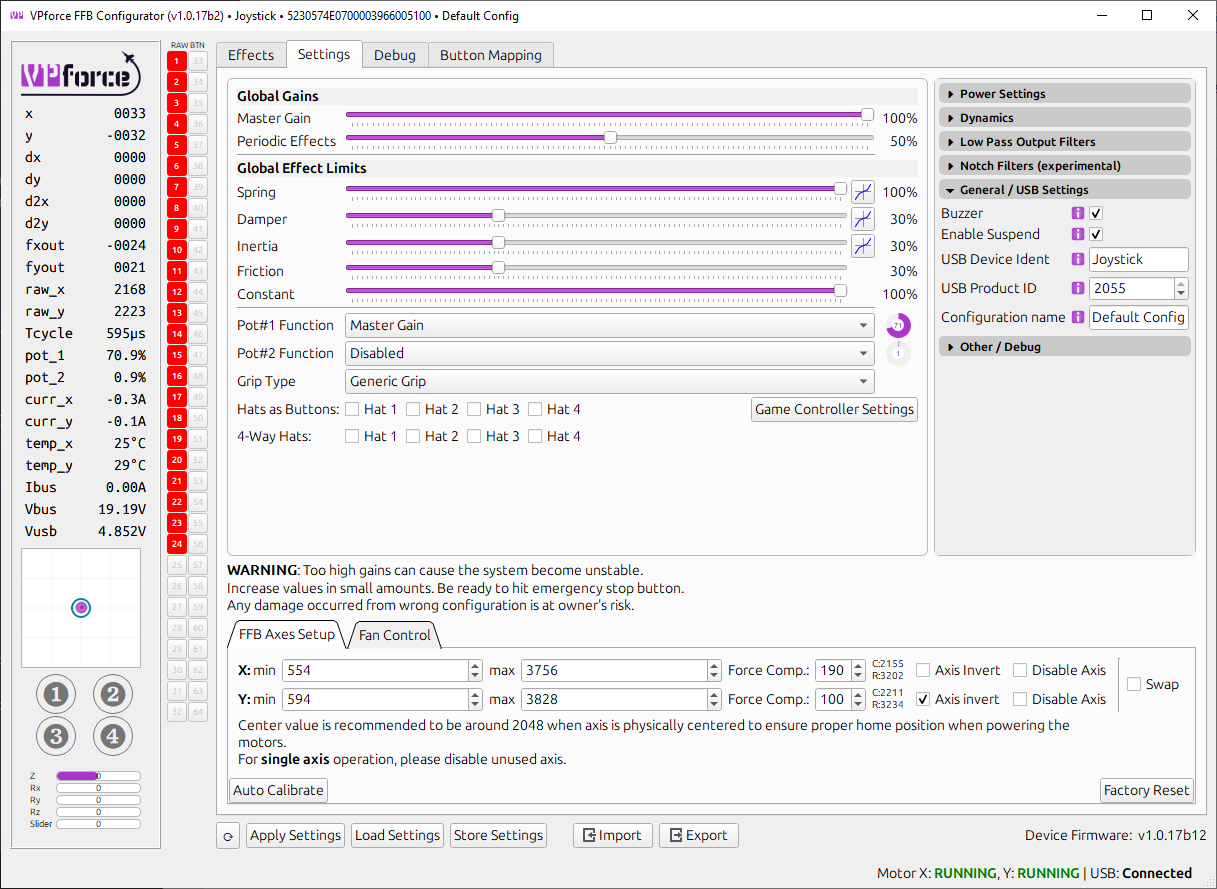Click the Enable Suspend info icon
The image size is (1217, 889).
click(1078, 234)
